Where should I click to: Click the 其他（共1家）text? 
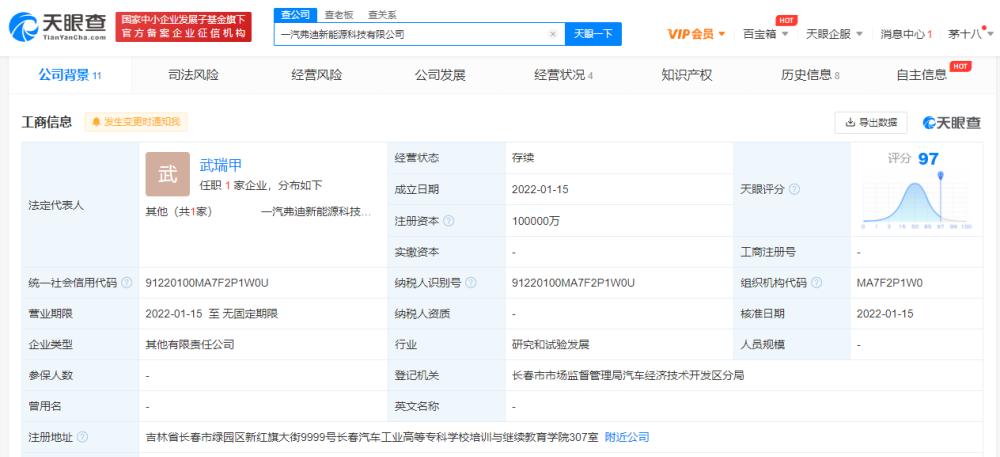tap(179, 212)
